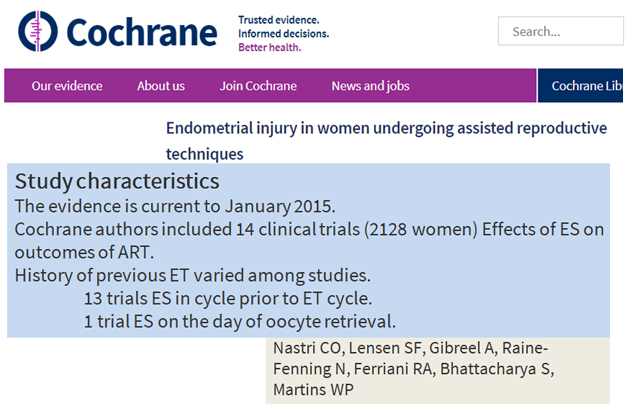Click the 14 clinical trials sentence

click(x=309, y=241)
